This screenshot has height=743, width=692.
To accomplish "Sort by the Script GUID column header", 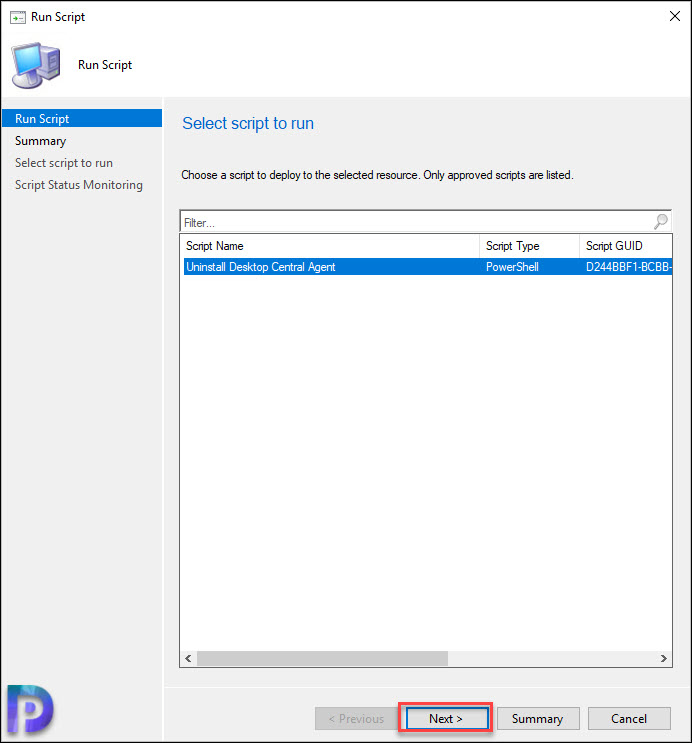I will coord(626,246).
